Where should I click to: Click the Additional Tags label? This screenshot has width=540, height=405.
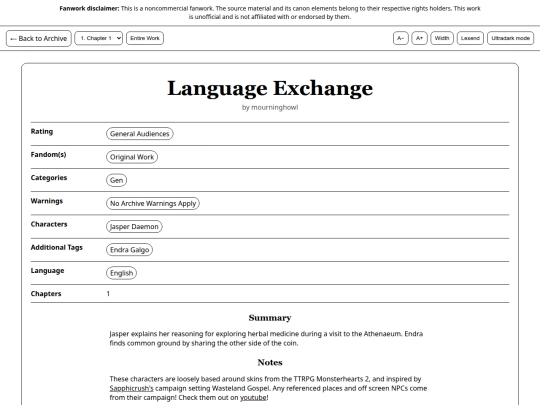point(56,248)
